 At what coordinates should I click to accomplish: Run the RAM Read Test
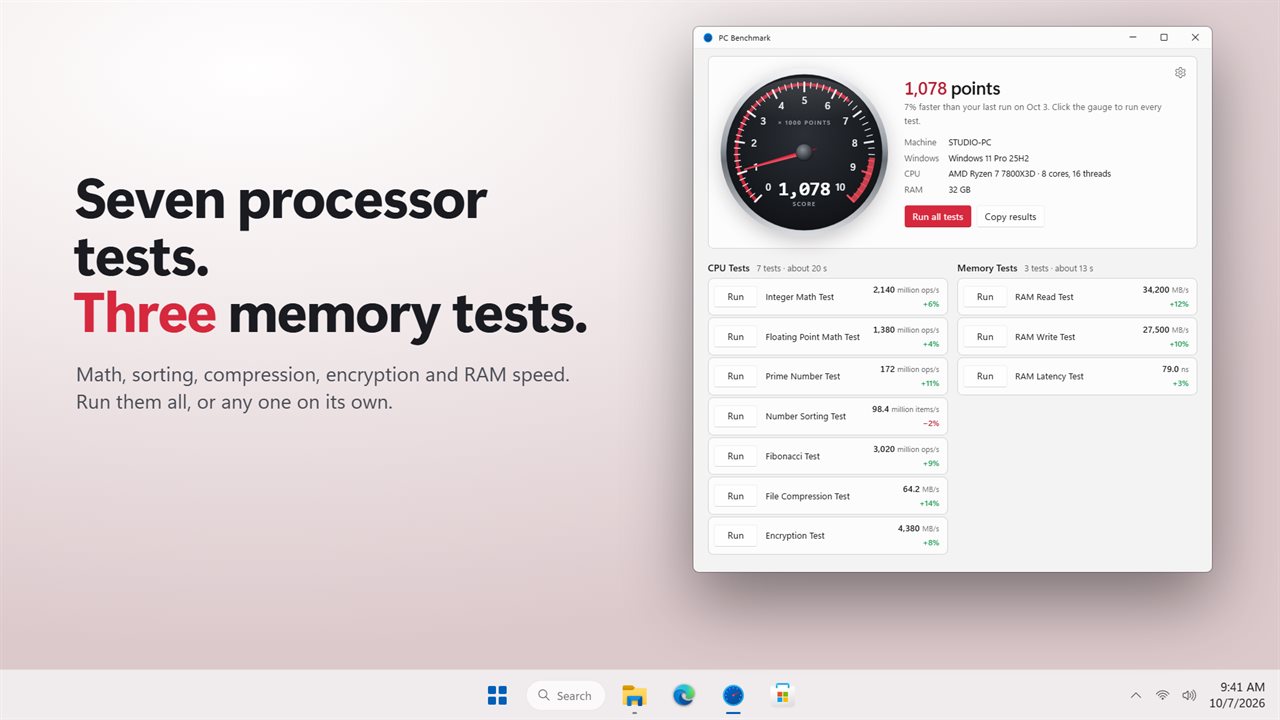tap(985, 297)
